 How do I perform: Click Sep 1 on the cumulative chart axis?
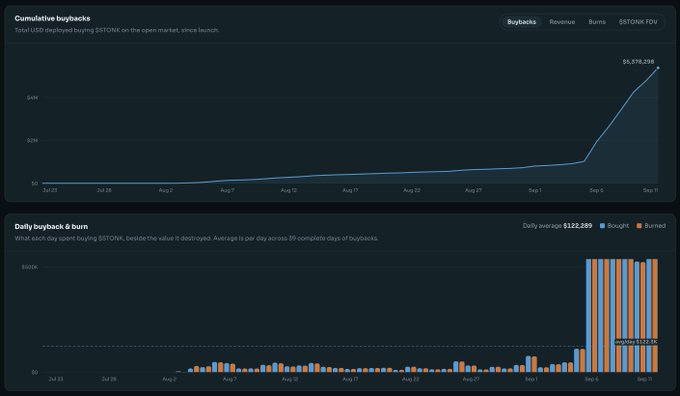tap(535, 190)
